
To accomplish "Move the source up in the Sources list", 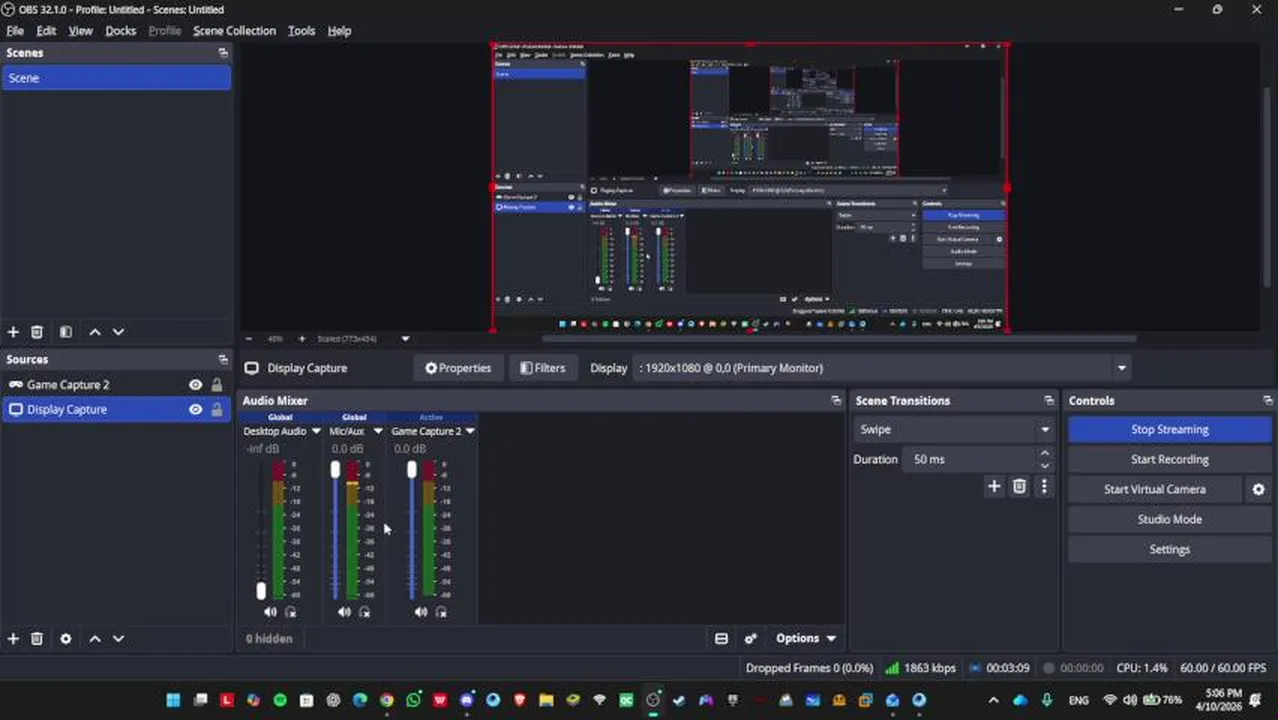I will coord(95,638).
